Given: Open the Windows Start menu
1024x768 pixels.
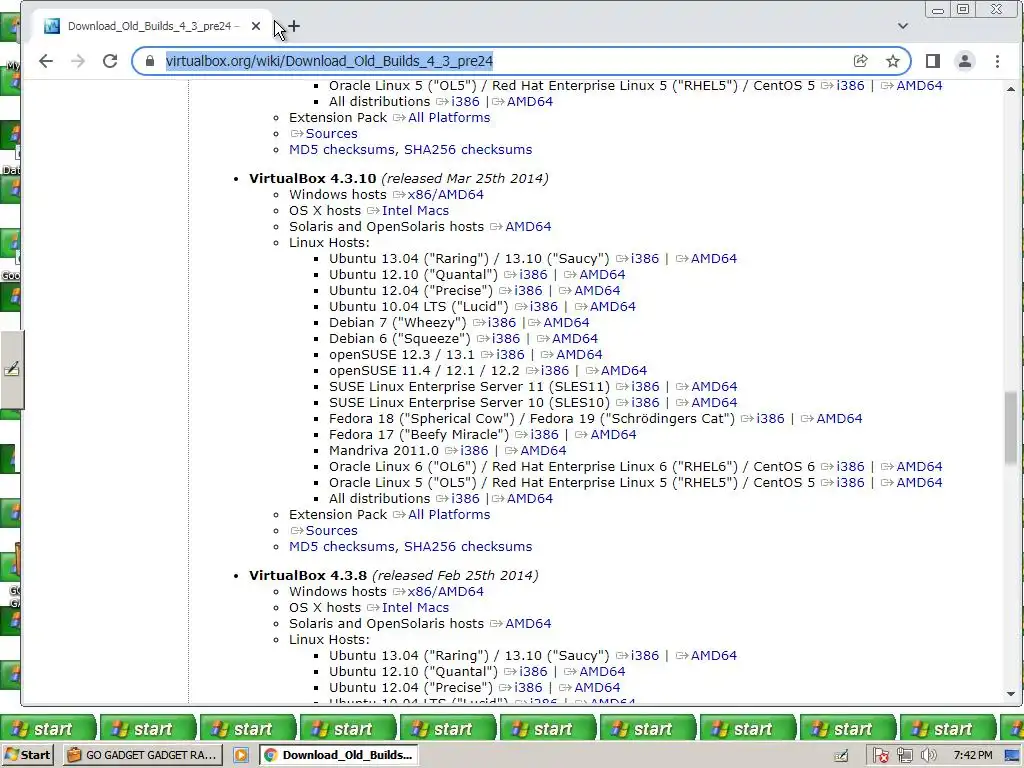Looking at the screenshot, I should coord(27,755).
